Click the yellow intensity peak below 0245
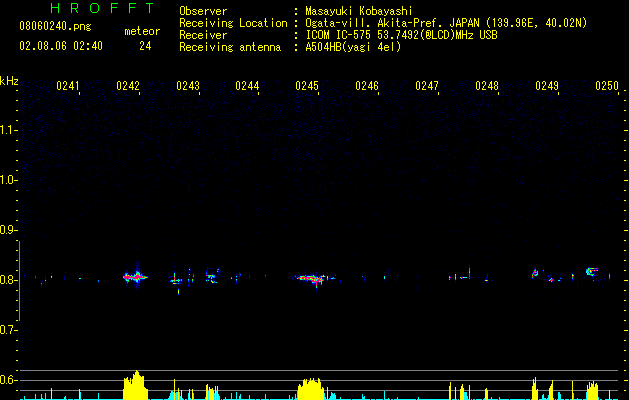Screen dimensions: 629x400 click(310, 389)
